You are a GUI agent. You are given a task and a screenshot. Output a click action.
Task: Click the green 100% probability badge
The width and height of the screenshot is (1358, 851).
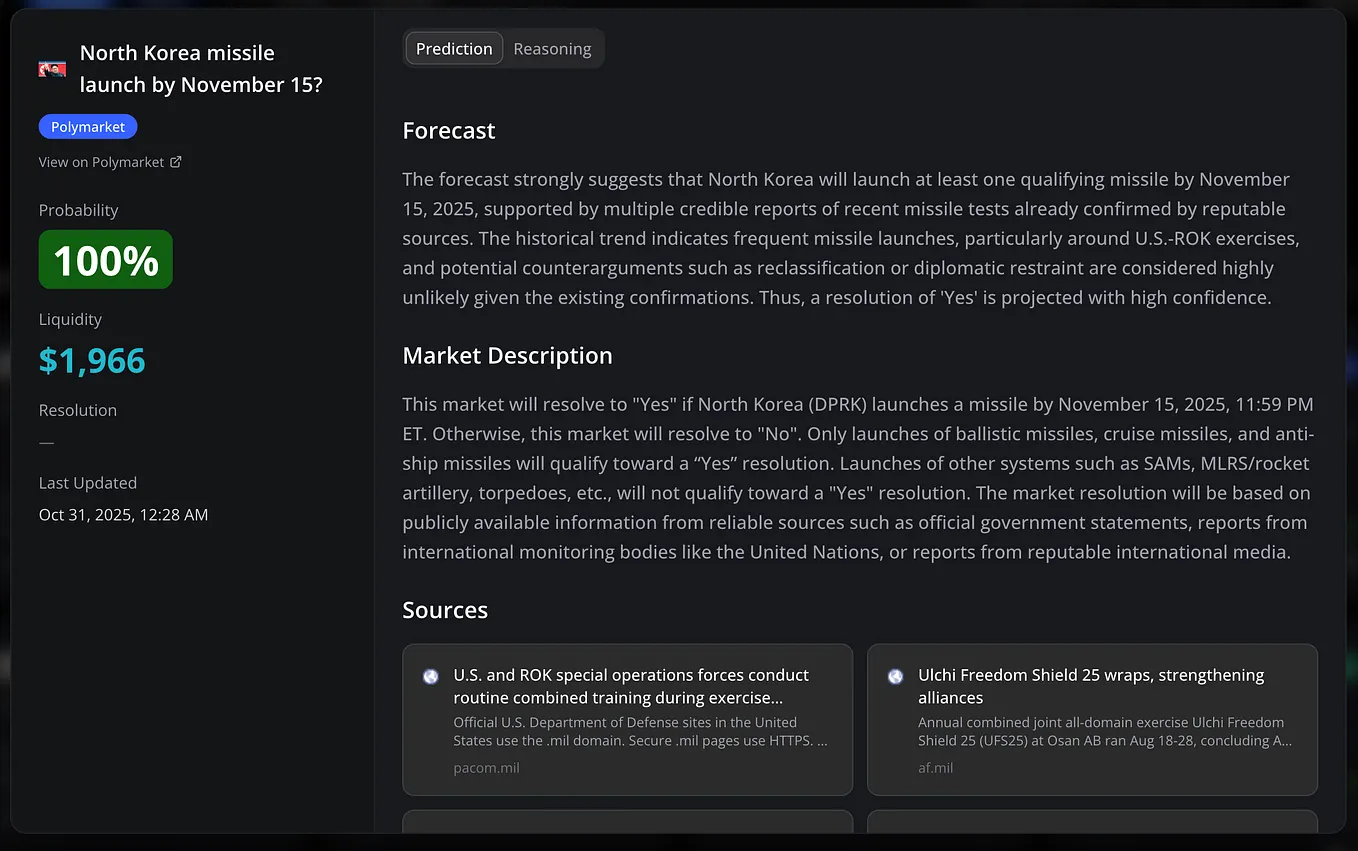click(x=106, y=260)
